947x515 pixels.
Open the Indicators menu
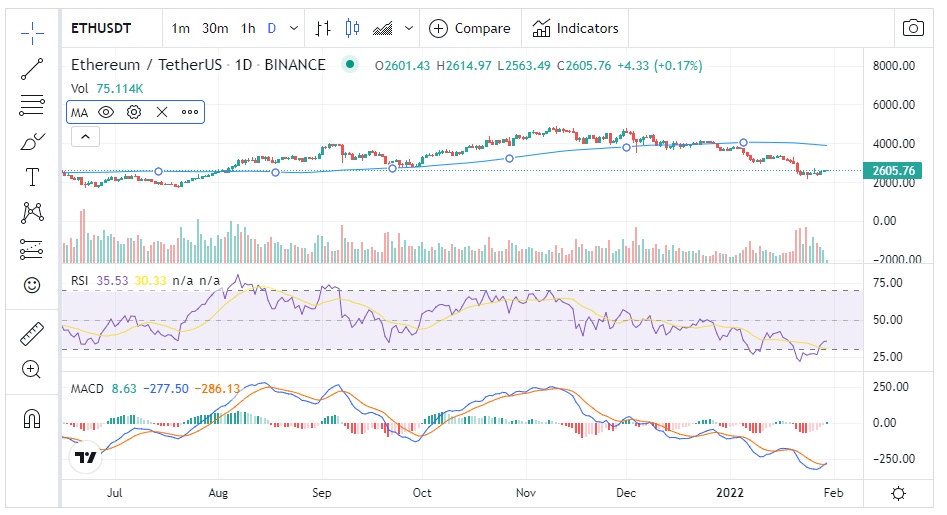[x=575, y=28]
